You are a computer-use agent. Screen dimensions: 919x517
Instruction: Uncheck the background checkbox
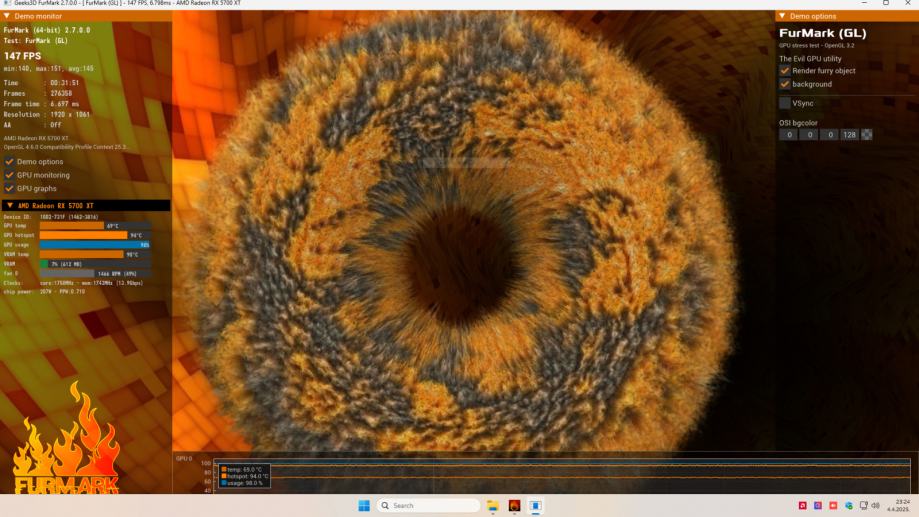[x=785, y=84]
